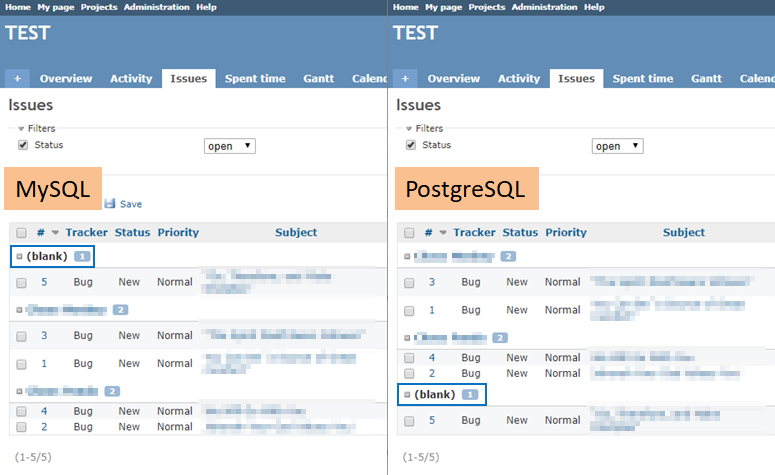Viewport: 775px width, 475px height.
Task: Click the (1-5/5) pagination text in PostgreSQL window
Action: click(421, 457)
